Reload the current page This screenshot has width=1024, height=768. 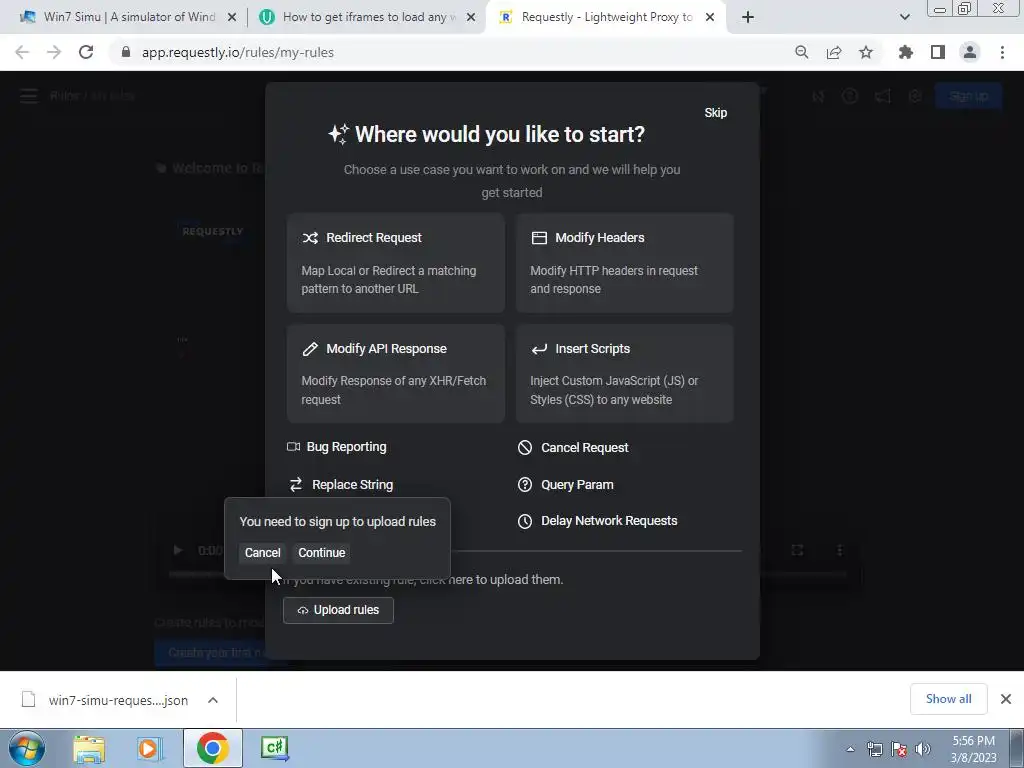[x=86, y=52]
